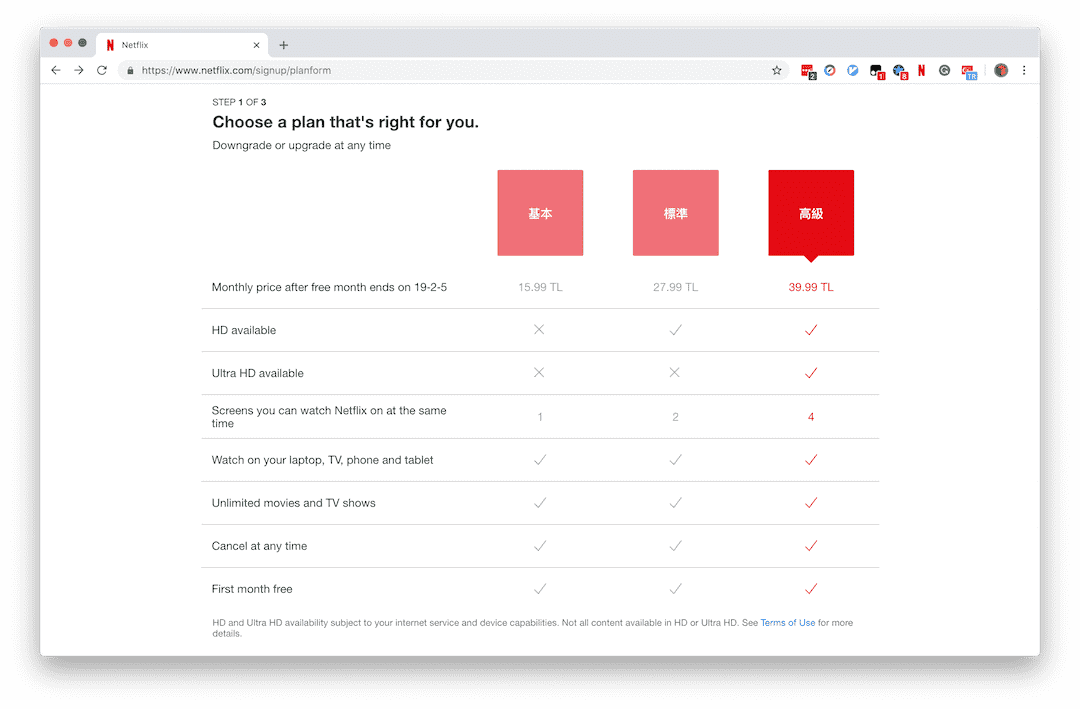Open the extension with the TR badge
The width and height of the screenshot is (1080, 709).
pyautogui.click(x=968, y=71)
